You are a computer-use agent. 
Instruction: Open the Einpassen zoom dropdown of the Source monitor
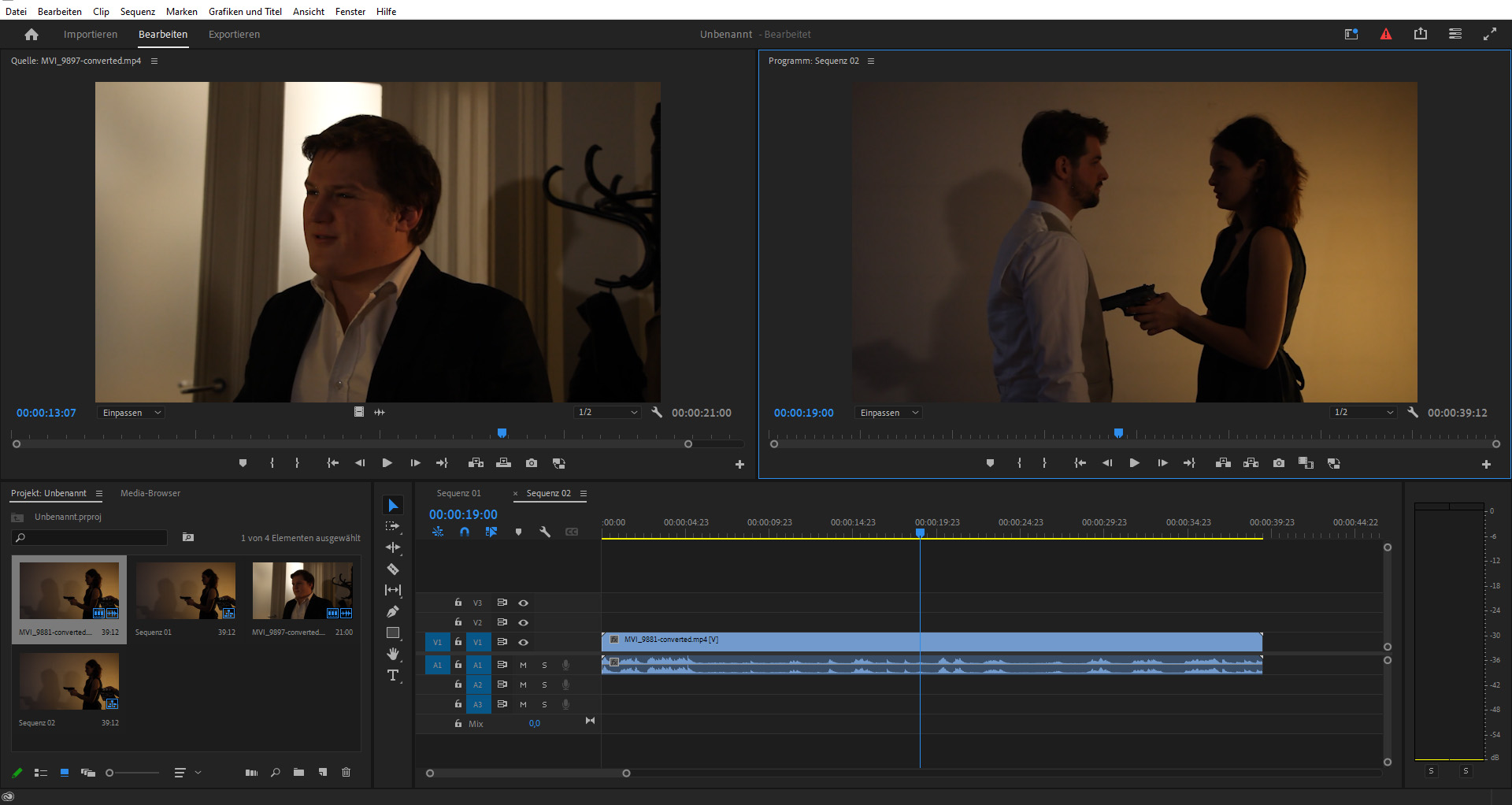click(130, 412)
